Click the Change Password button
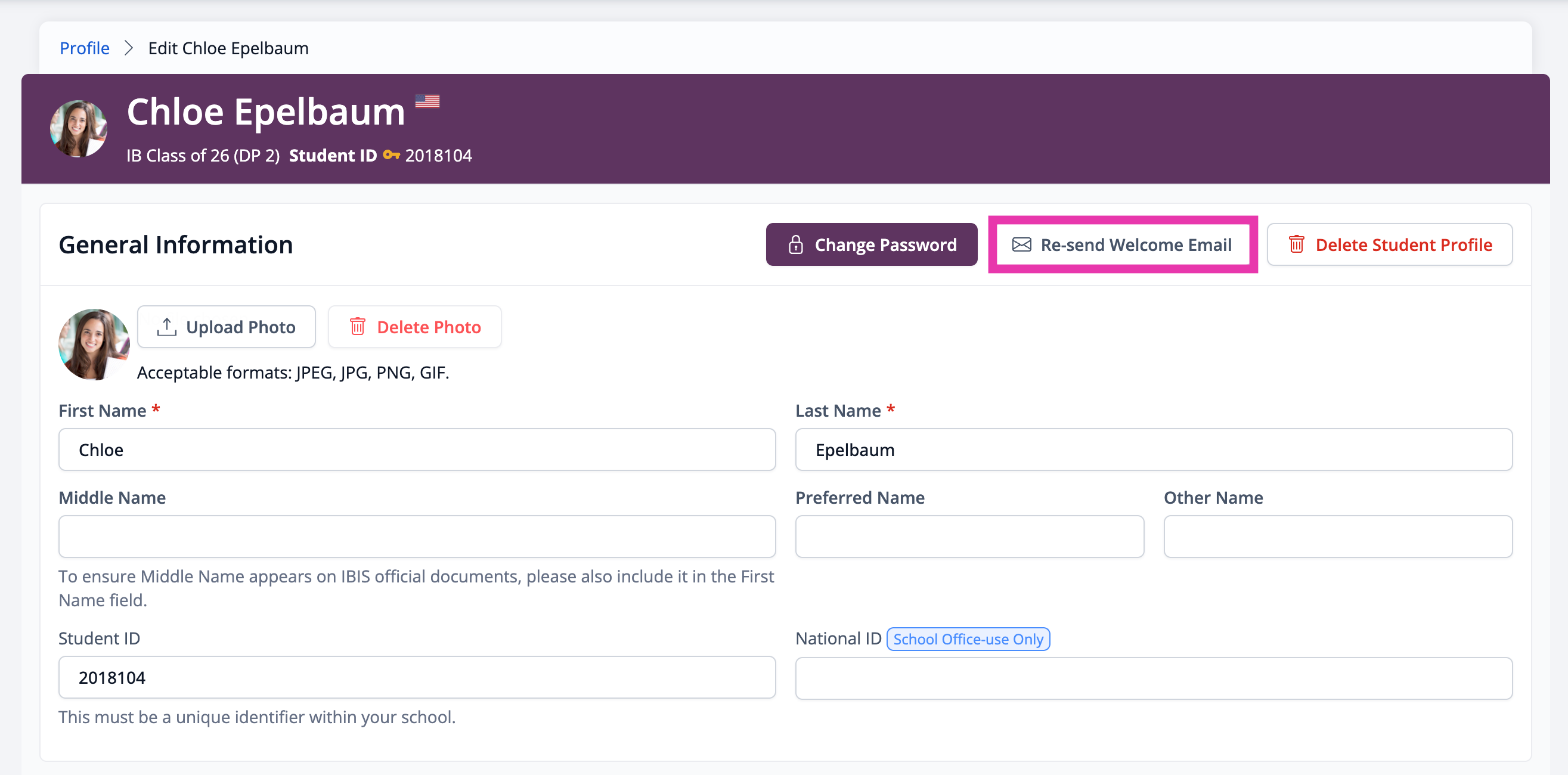 pos(871,244)
